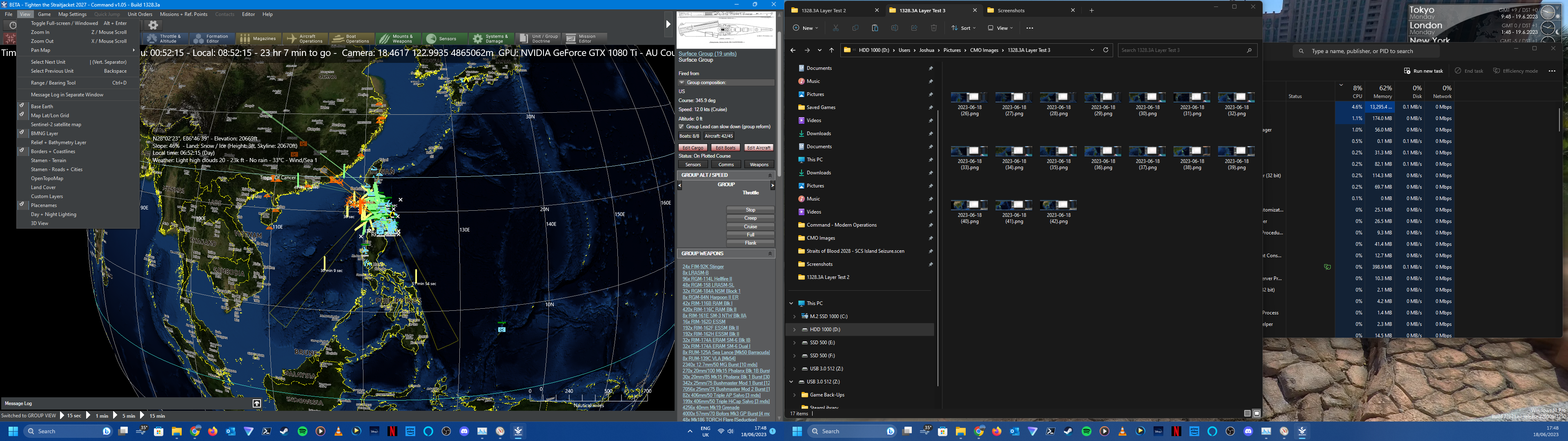The image size is (1568, 441).
Task: Add a new File Explorer tab with plus
Action: pyautogui.click(x=1091, y=10)
